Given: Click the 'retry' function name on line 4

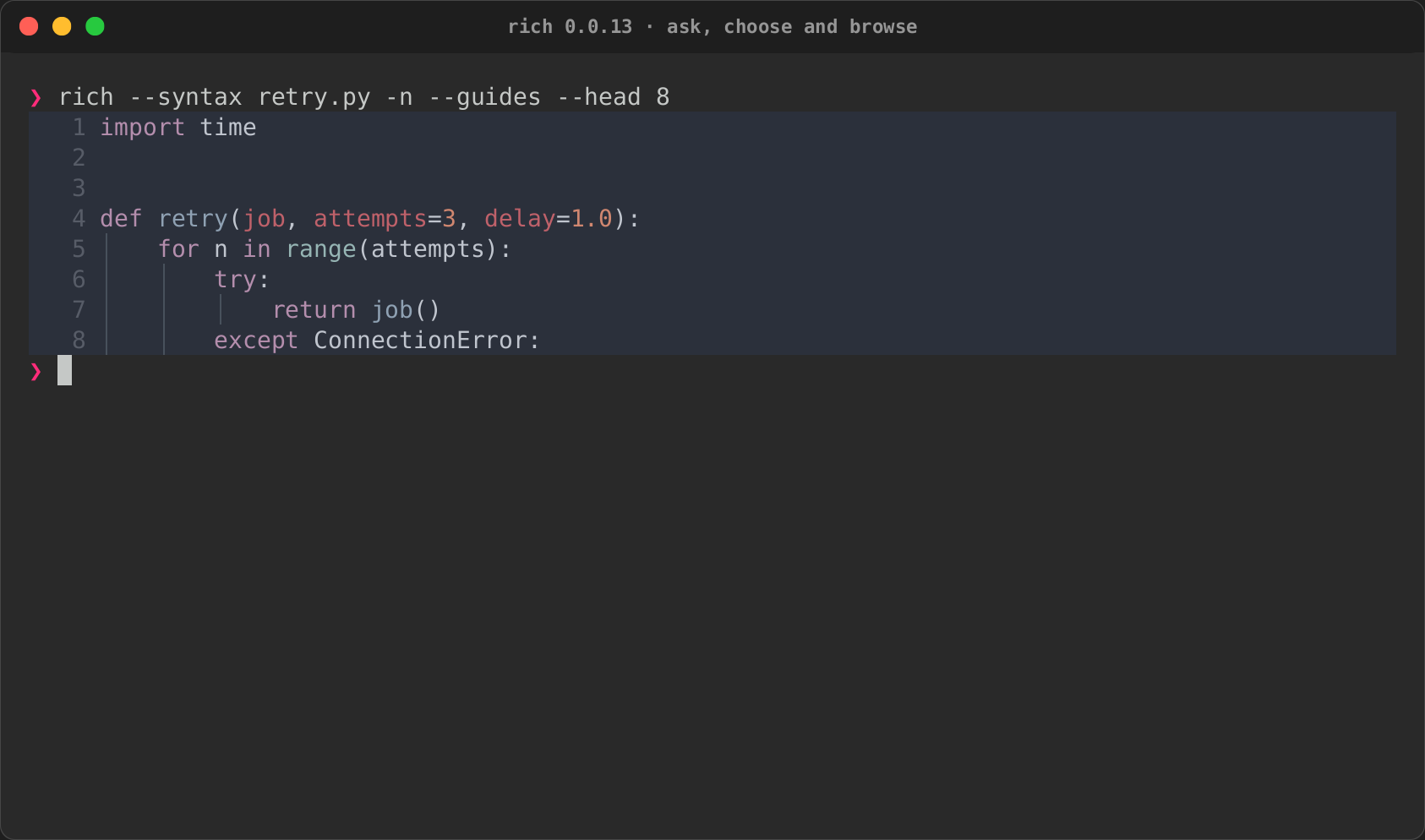Looking at the screenshot, I should (194, 219).
